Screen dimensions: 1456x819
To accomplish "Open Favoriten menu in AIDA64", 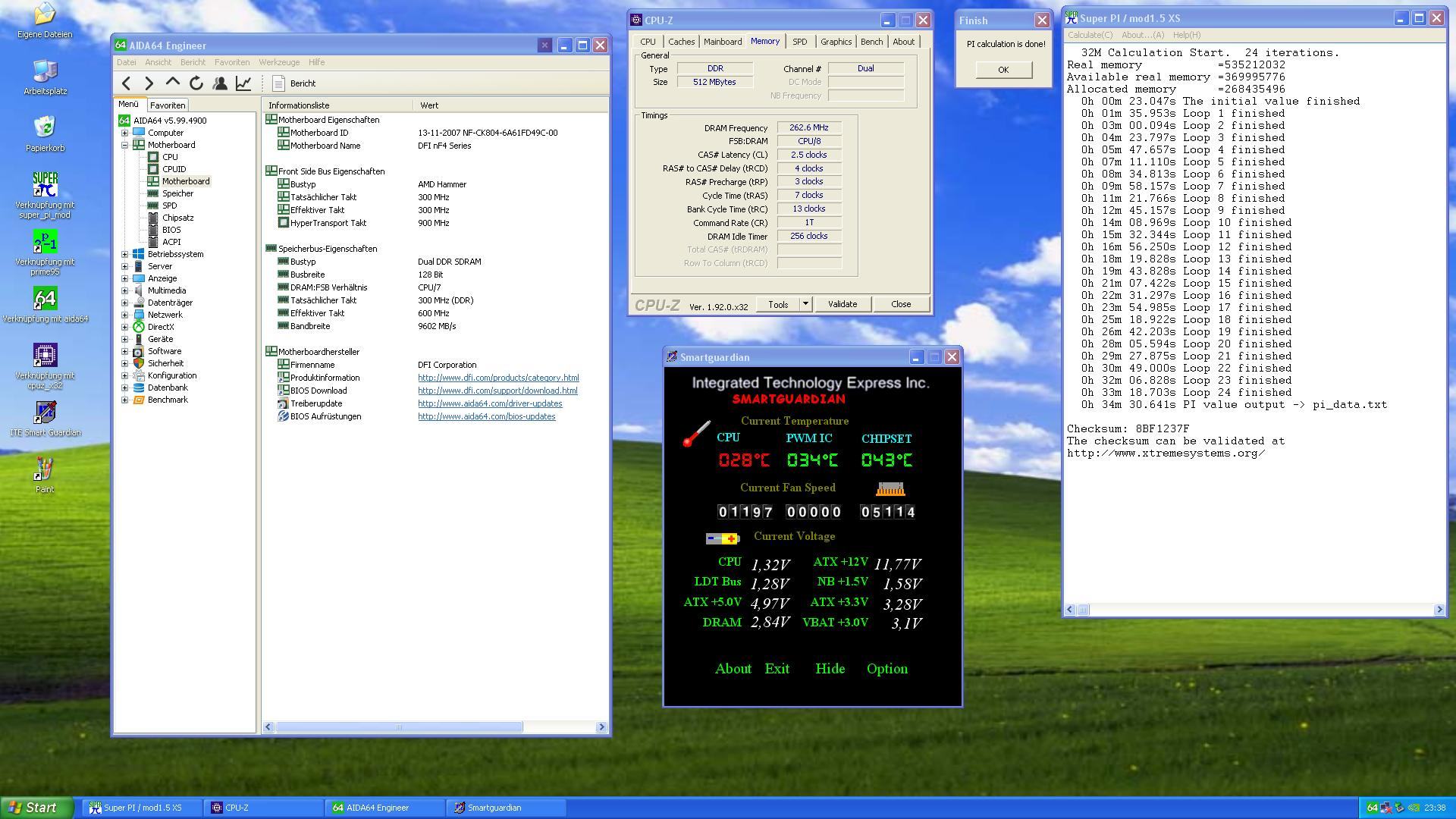I will (x=232, y=62).
